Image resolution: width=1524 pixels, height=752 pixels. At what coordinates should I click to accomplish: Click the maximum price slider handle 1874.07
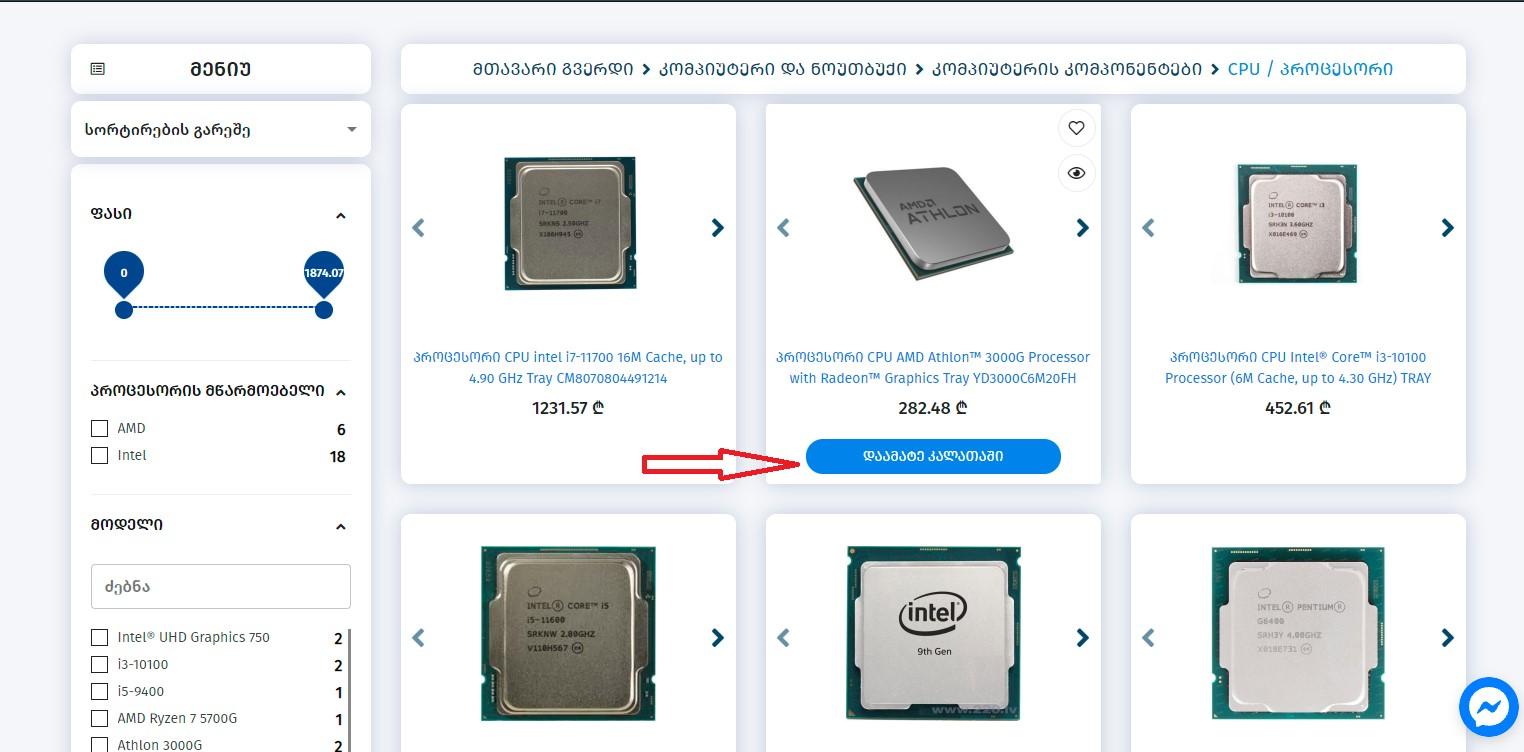click(324, 309)
